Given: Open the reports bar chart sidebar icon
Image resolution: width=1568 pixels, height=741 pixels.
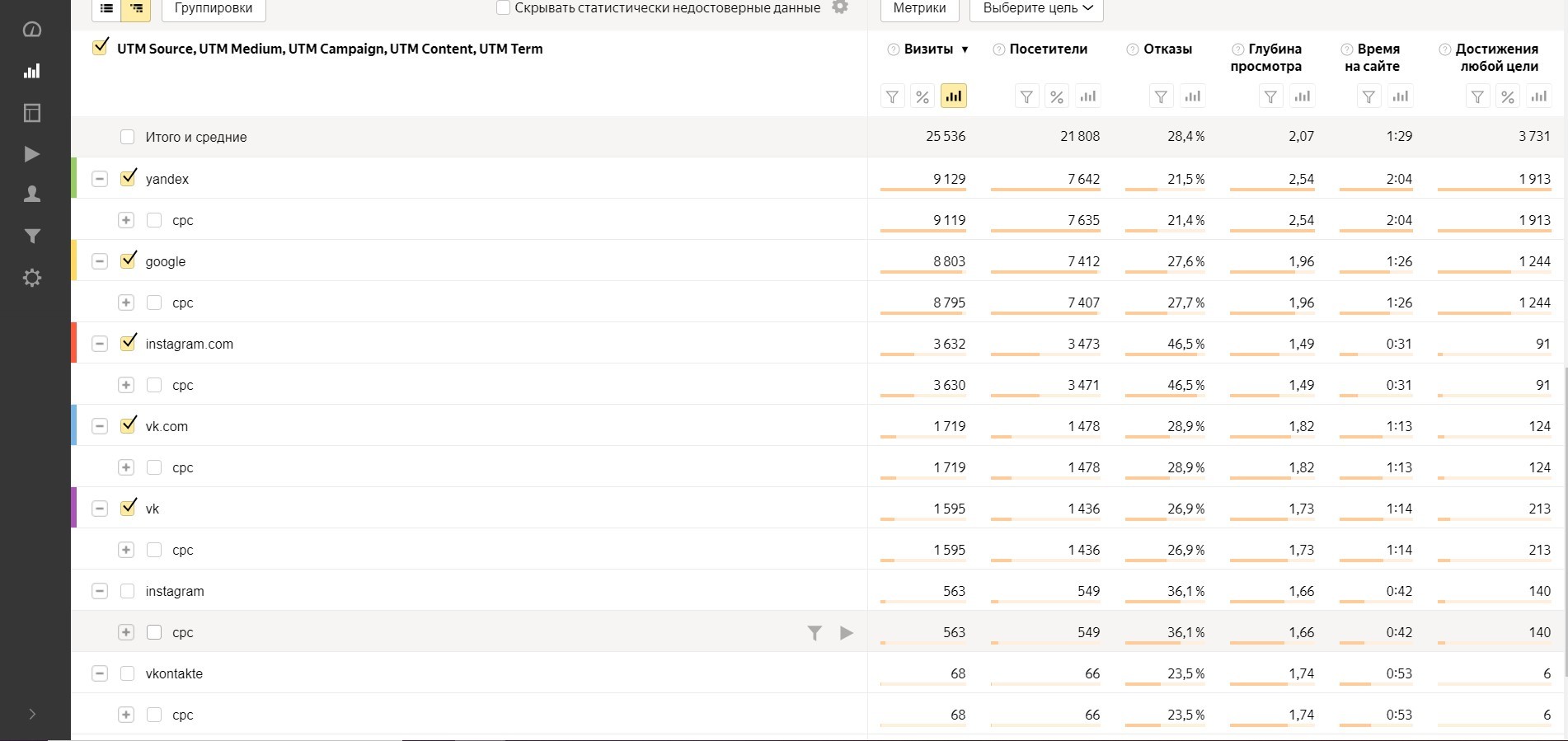Looking at the screenshot, I should (31, 71).
